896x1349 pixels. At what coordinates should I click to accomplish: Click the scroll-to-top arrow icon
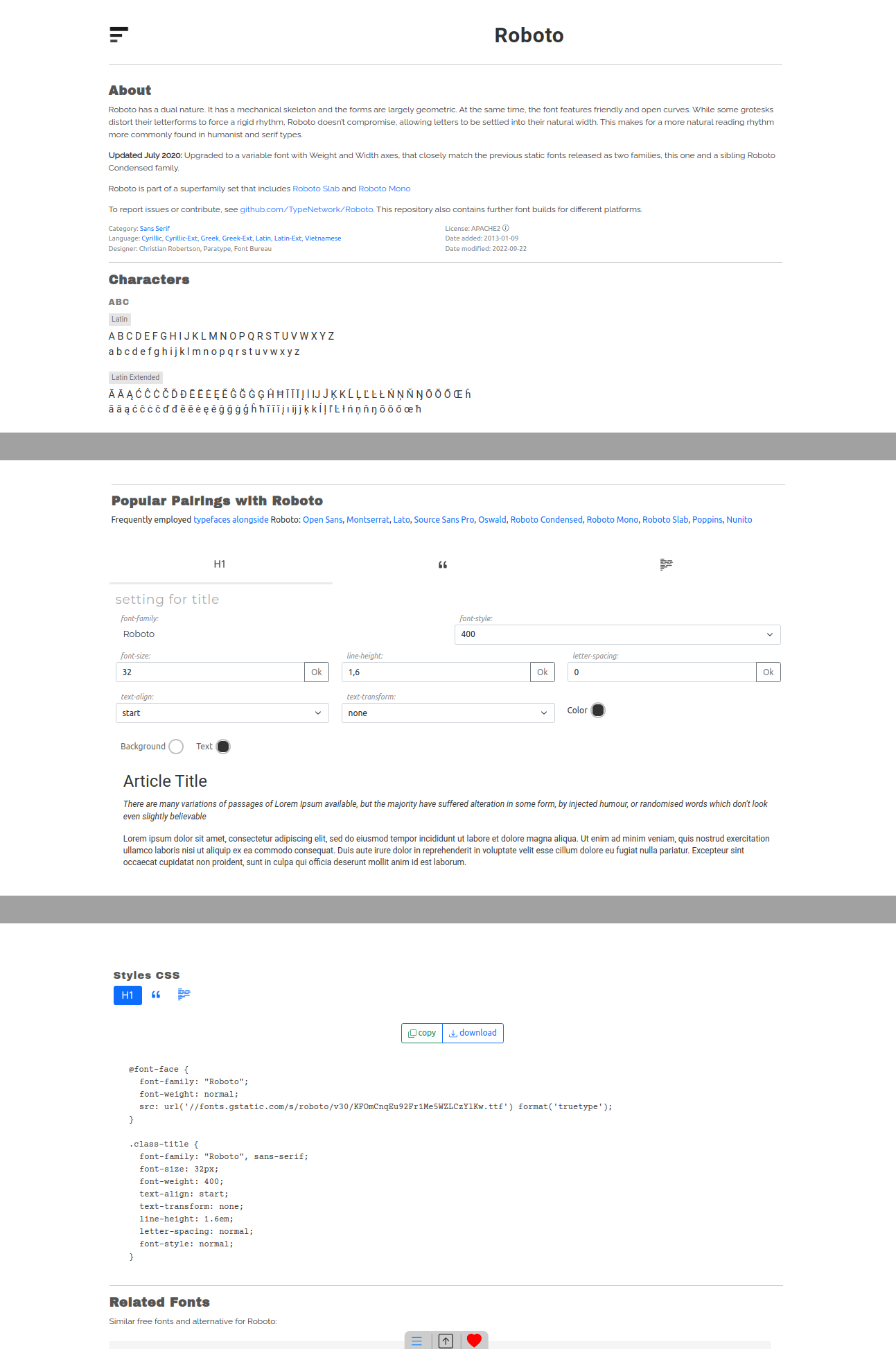[x=446, y=1341]
